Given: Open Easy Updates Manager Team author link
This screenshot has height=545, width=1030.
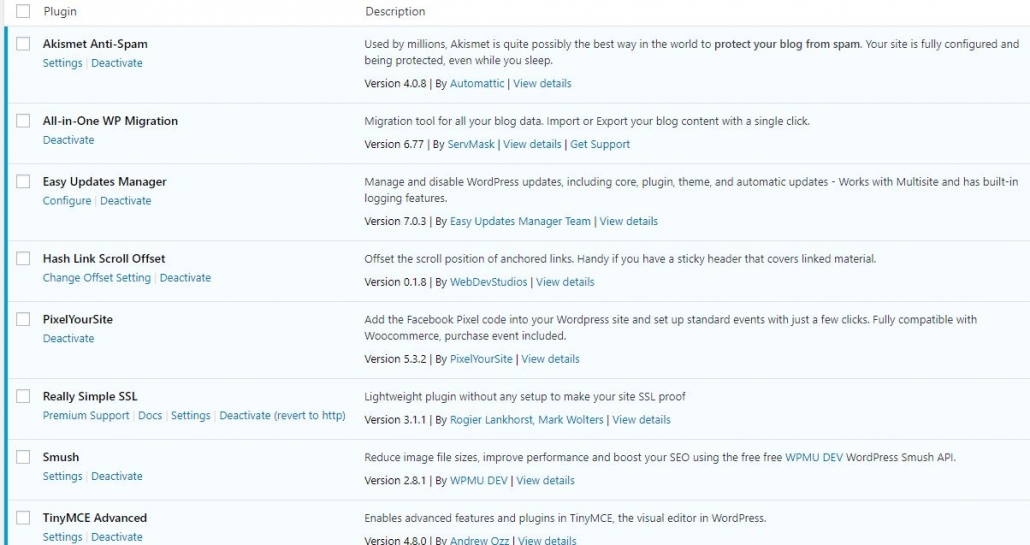Looking at the screenshot, I should [x=520, y=221].
